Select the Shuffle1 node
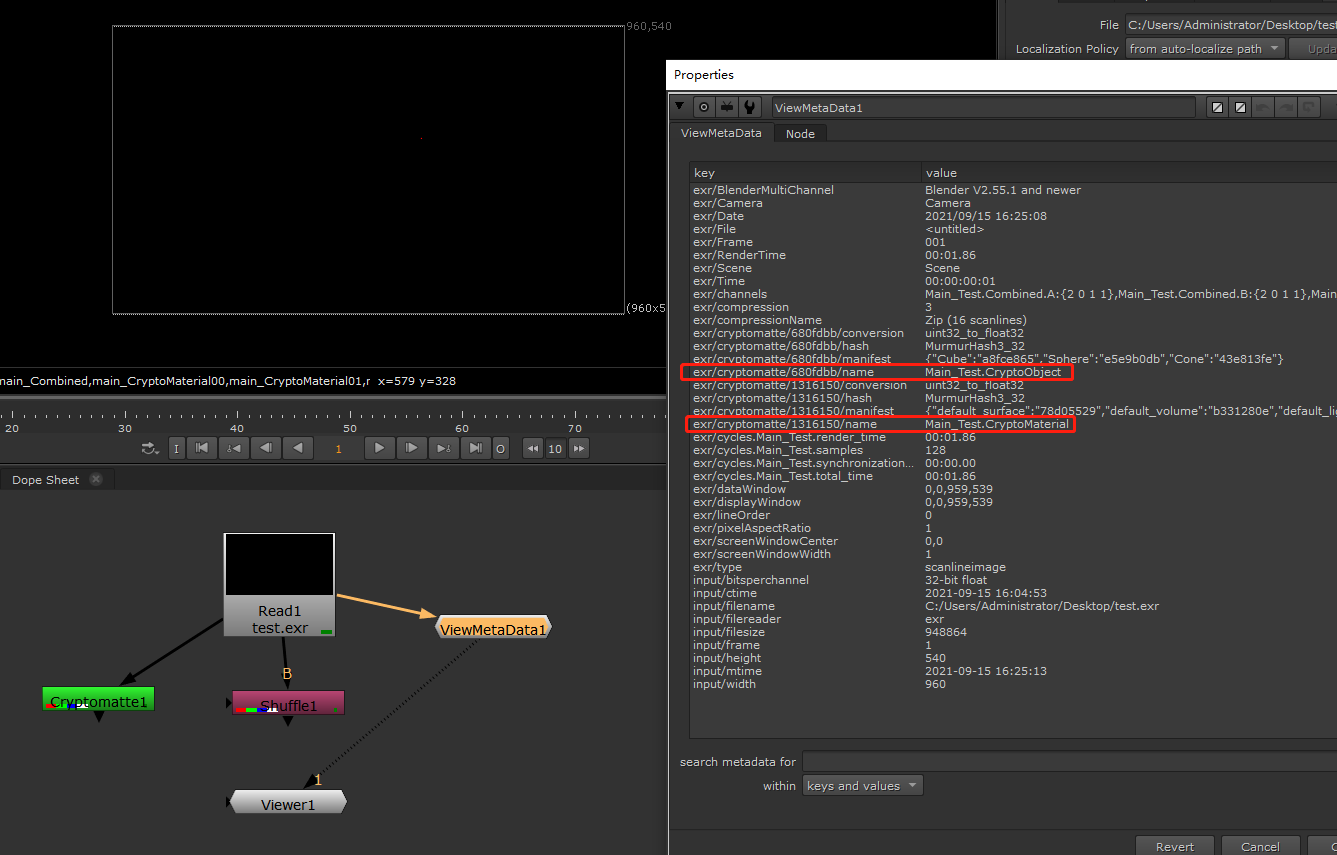1337x855 pixels. (x=288, y=704)
